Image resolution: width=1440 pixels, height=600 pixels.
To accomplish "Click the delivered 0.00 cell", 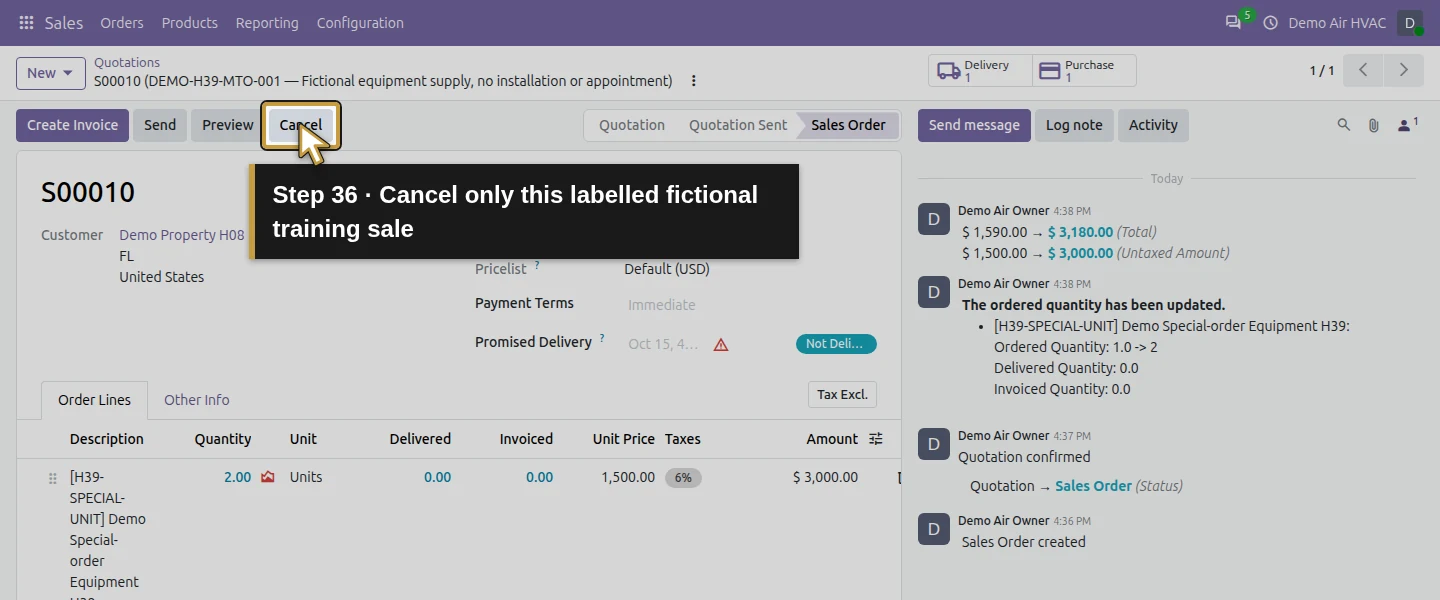I will point(437,477).
